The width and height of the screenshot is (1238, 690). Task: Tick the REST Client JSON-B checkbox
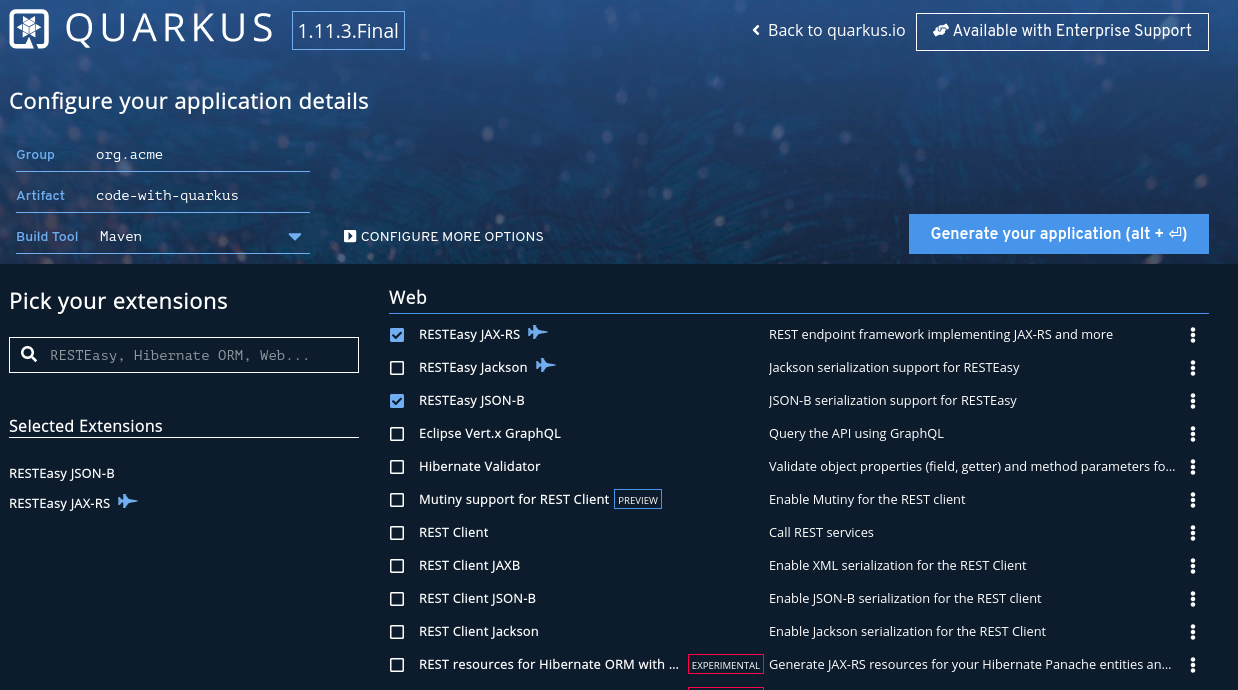click(397, 599)
